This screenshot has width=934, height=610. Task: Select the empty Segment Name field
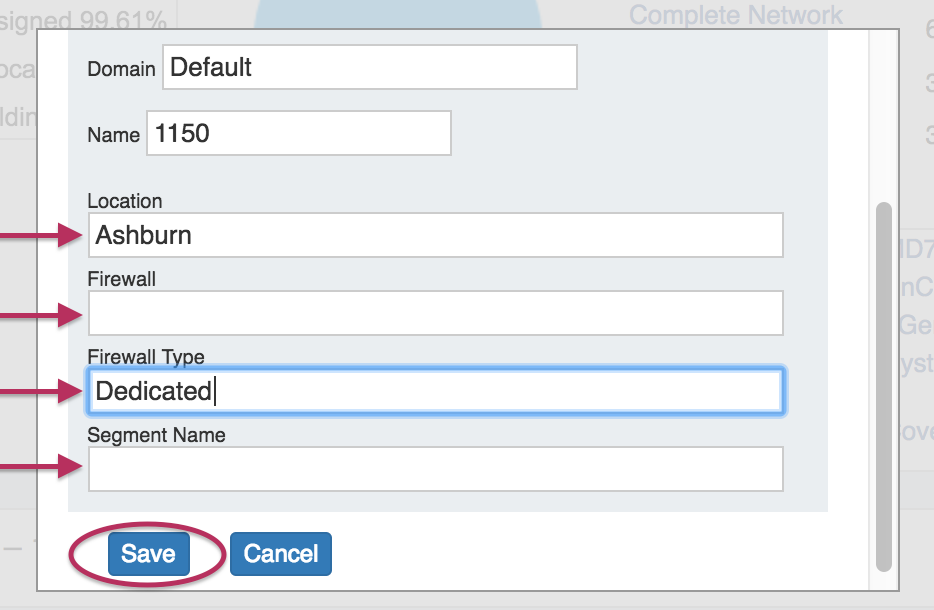pos(435,469)
